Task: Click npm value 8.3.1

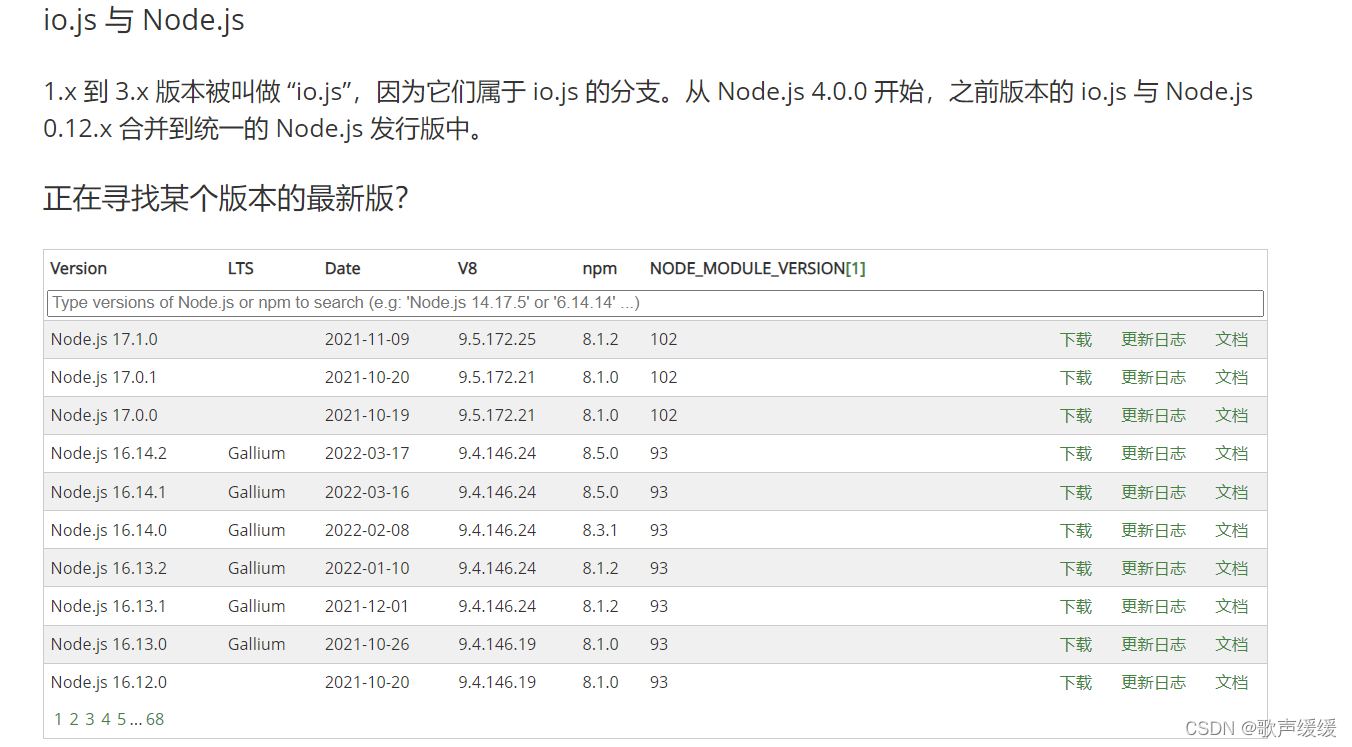Action: pos(601,530)
